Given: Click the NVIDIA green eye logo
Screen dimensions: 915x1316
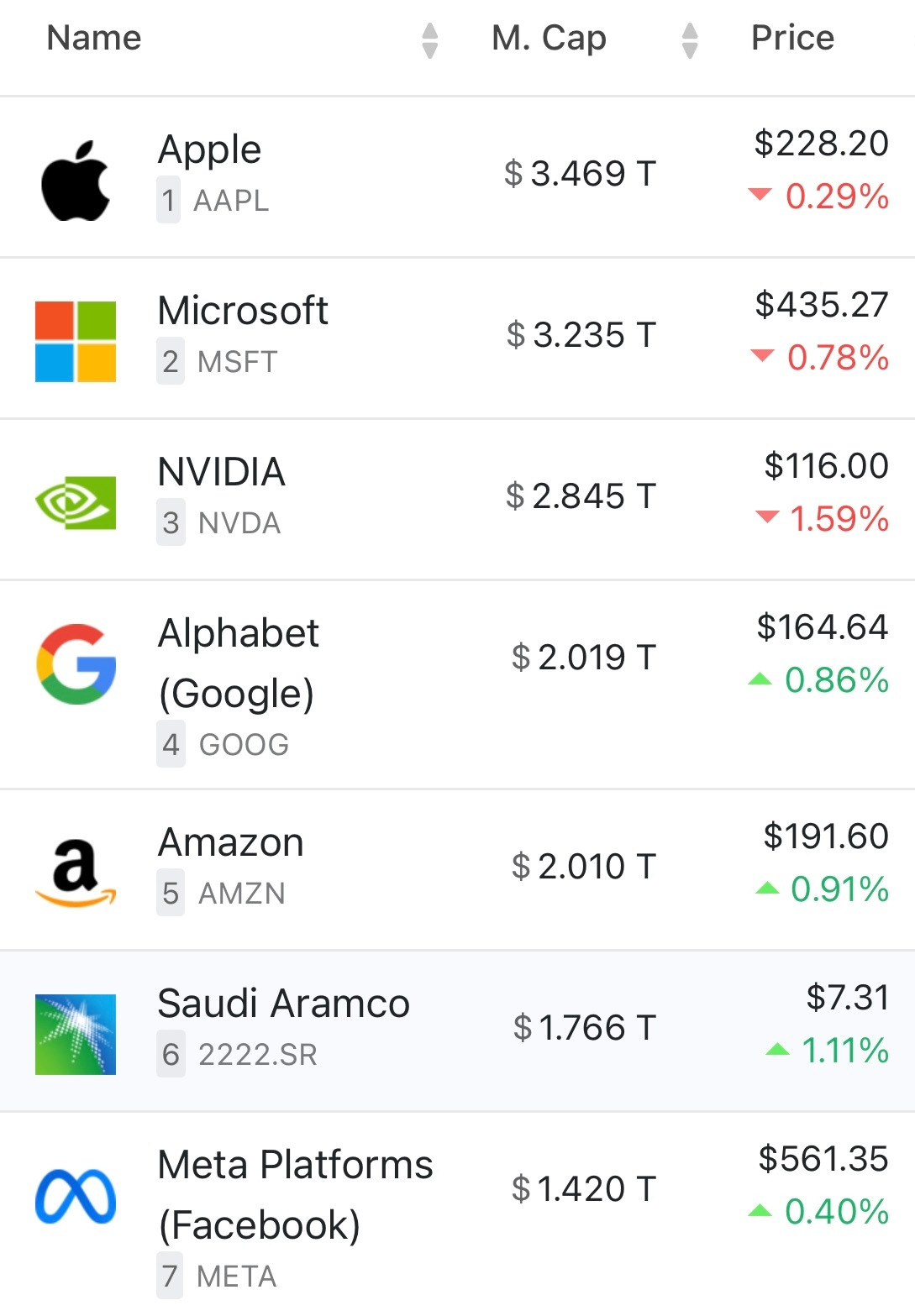Looking at the screenshot, I should click(76, 502).
